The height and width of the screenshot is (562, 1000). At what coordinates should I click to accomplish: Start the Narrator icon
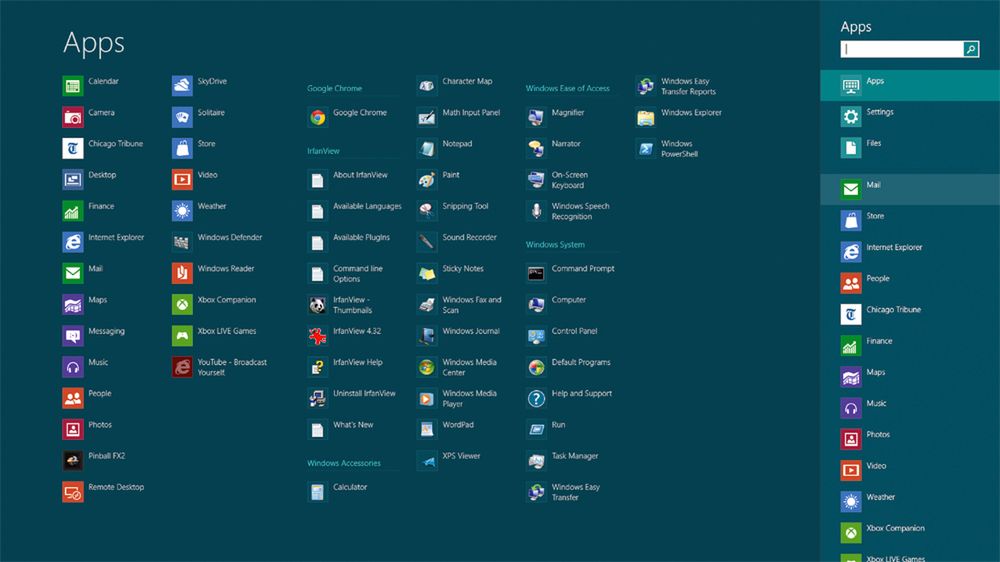pyautogui.click(x=536, y=148)
